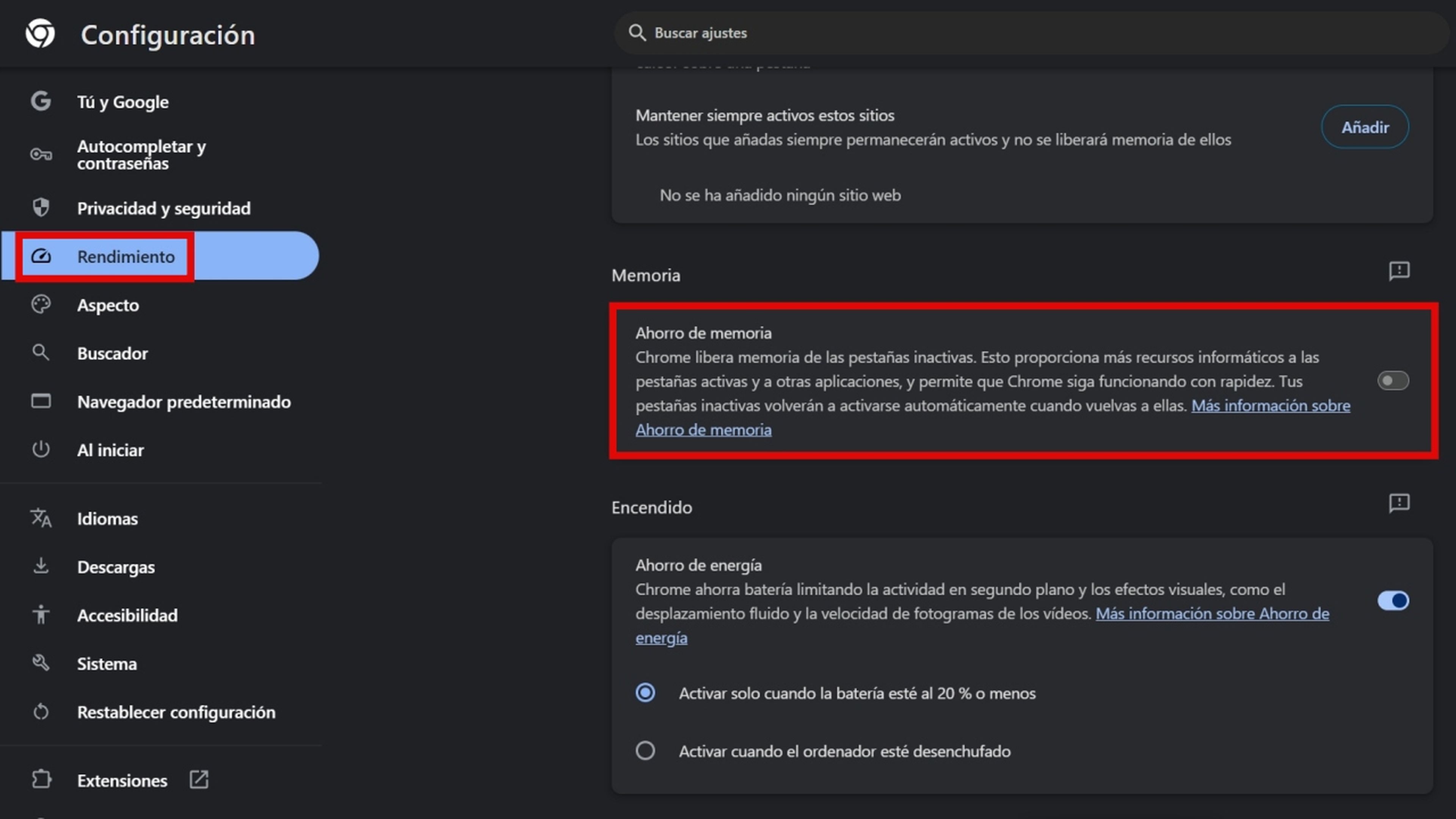
Task: Click the power icon for Al iniciar
Action: click(41, 449)
